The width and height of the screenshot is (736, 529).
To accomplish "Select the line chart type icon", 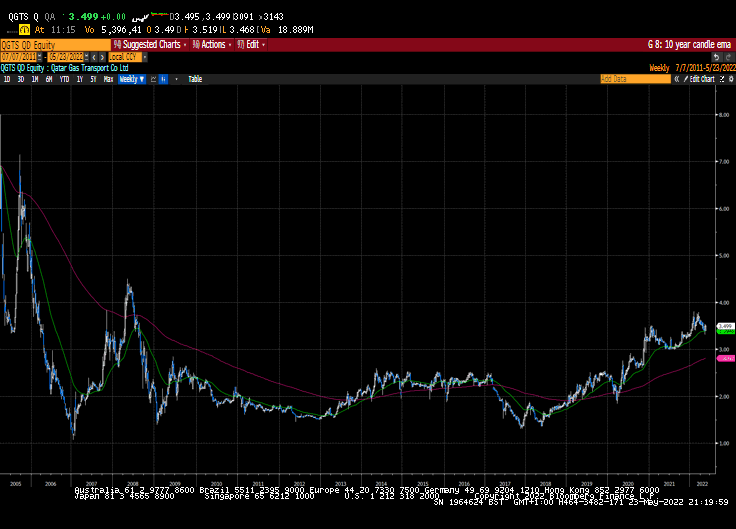I will pyautogui.click(x=153, y=78).
